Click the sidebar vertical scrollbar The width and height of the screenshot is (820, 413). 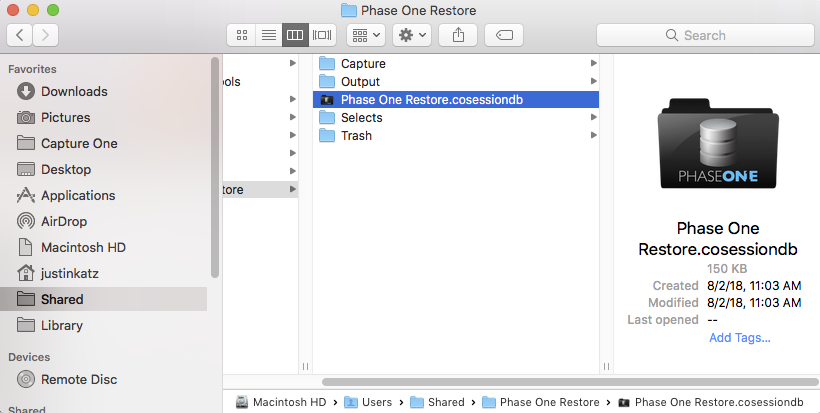[x=214, y=167]
